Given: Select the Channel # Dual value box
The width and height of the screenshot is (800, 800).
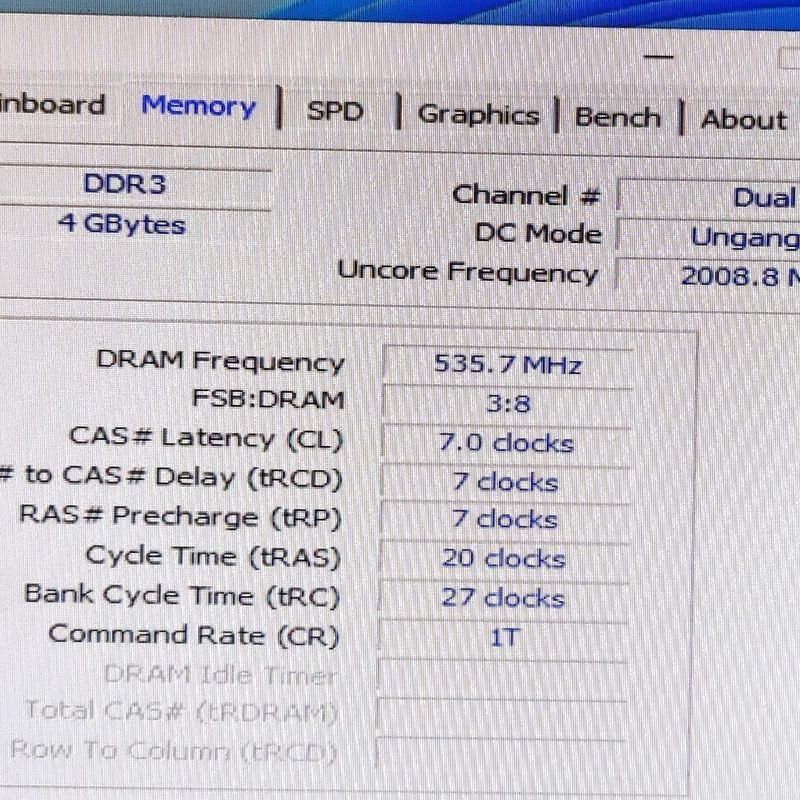Looking at the screenshot, I should click(x=710, y=197).
